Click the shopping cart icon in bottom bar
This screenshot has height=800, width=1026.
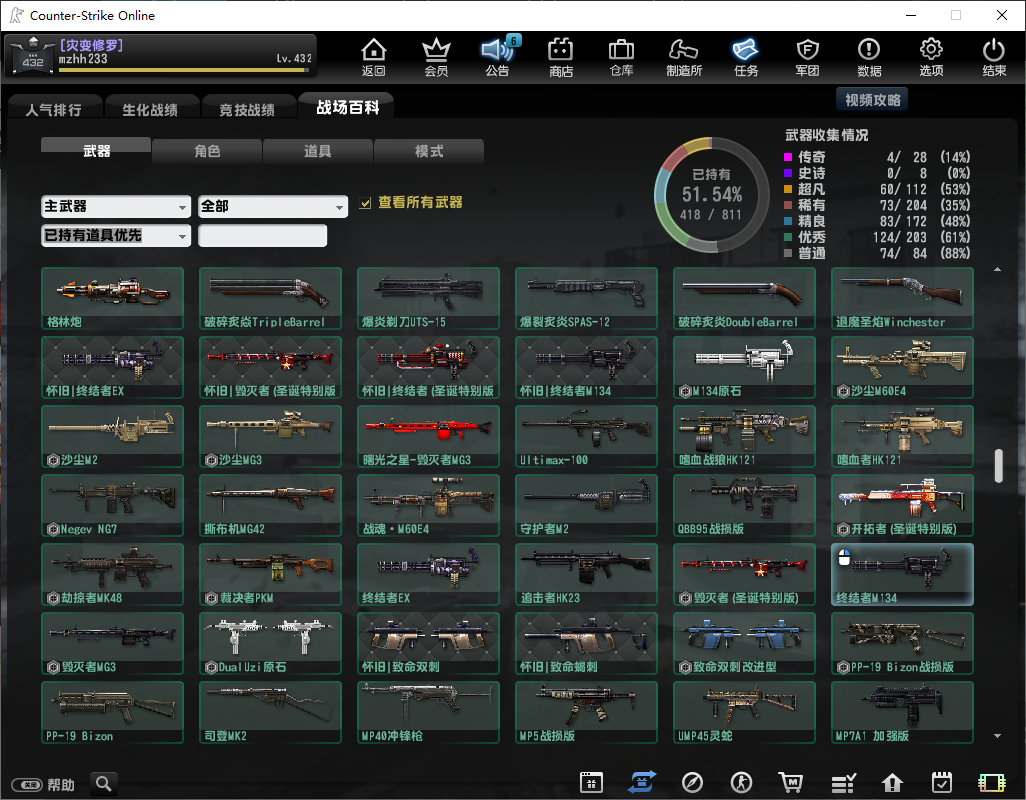click(x=790, y=782)
